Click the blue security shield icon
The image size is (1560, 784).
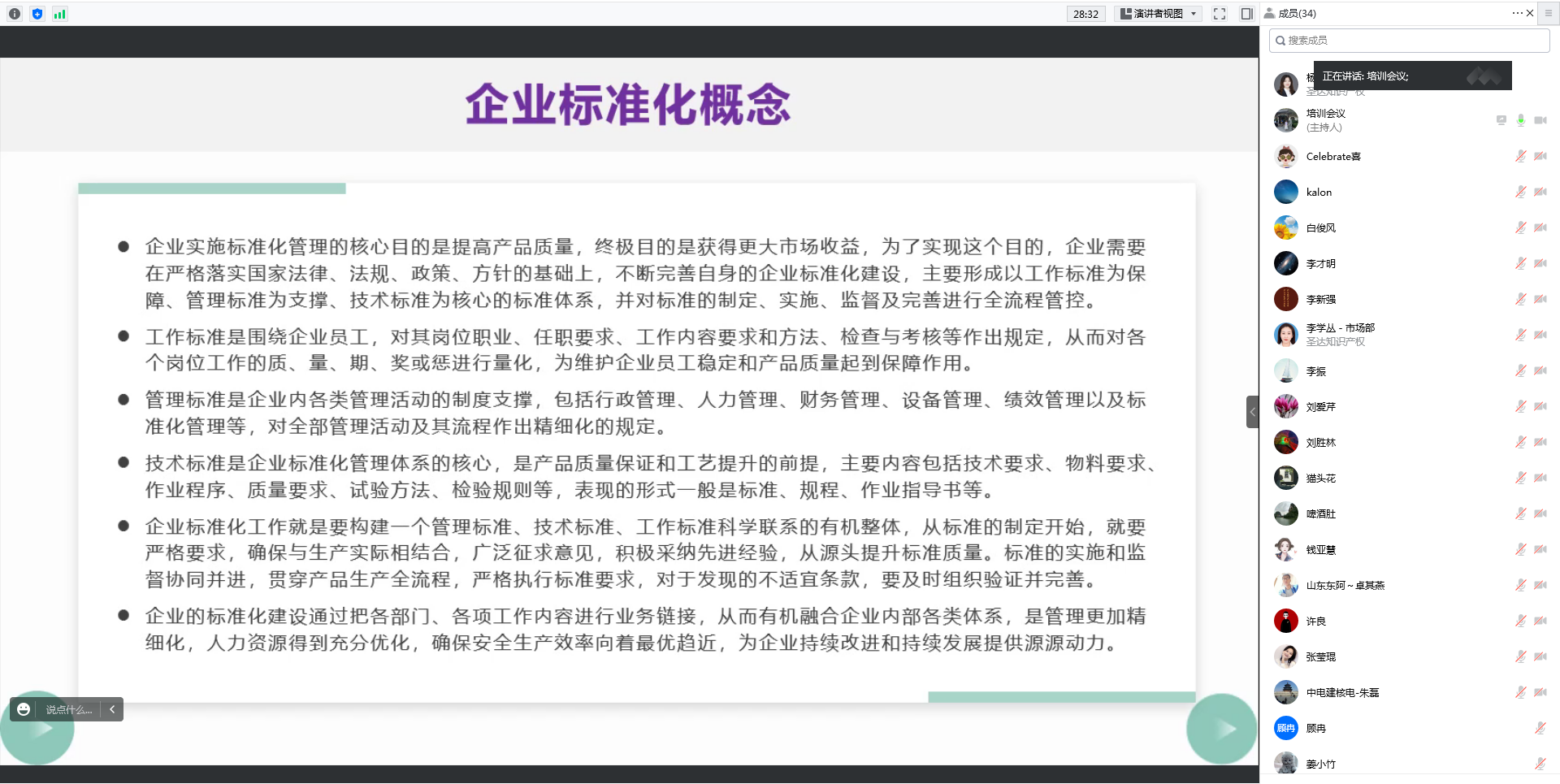click(x=37, y=14)
